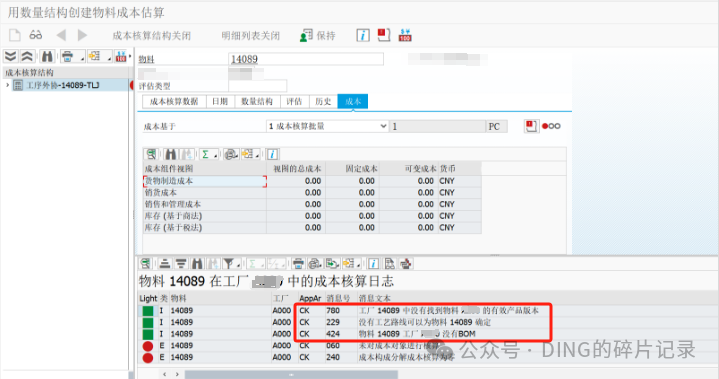The height and width of the screenshot is (379, 719).
Task: Click the traffic light status indicator
Action: point(551,126)
